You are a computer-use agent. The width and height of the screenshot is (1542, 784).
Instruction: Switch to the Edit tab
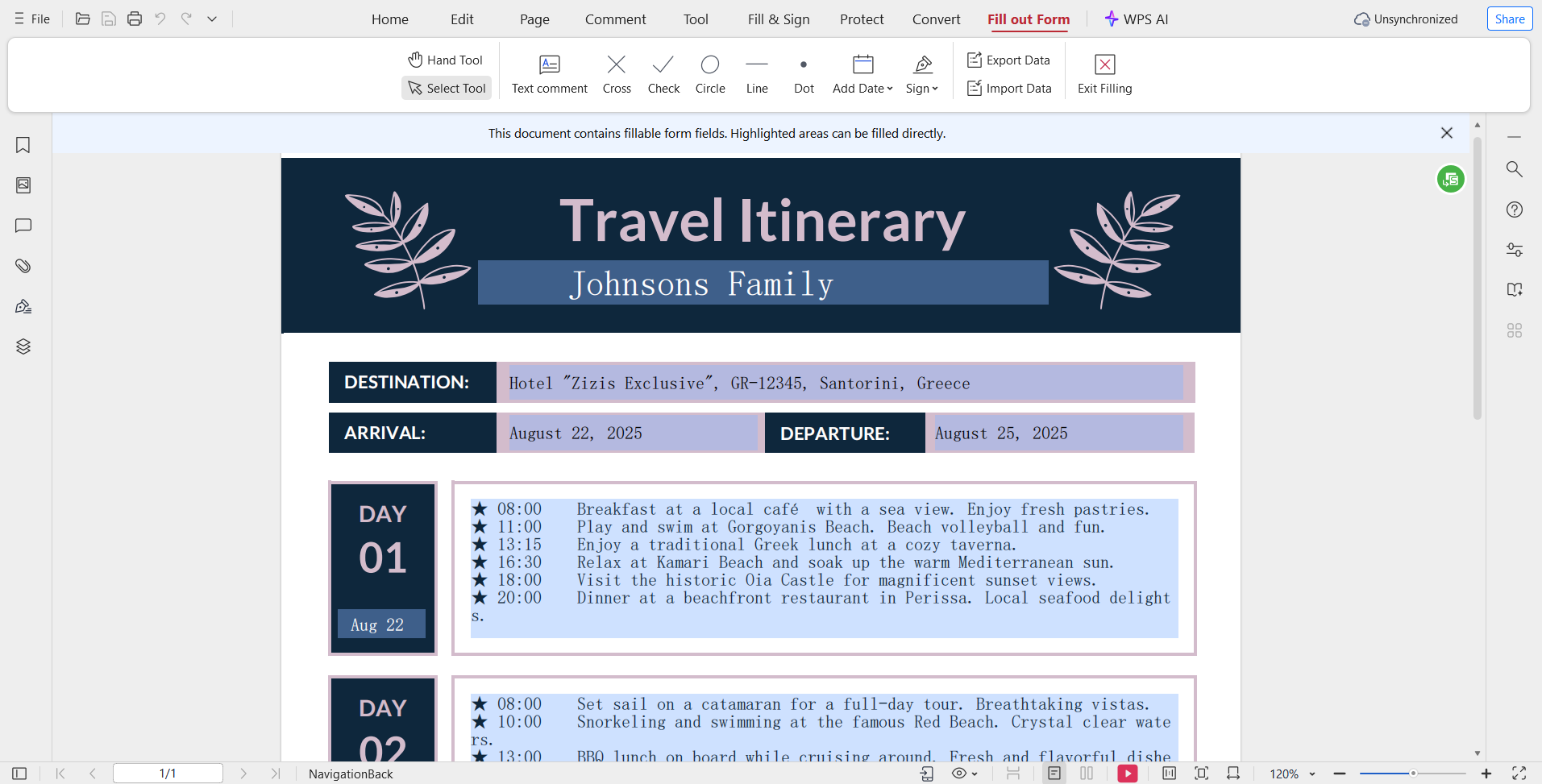pyautogui.click(x=462, y=19)
